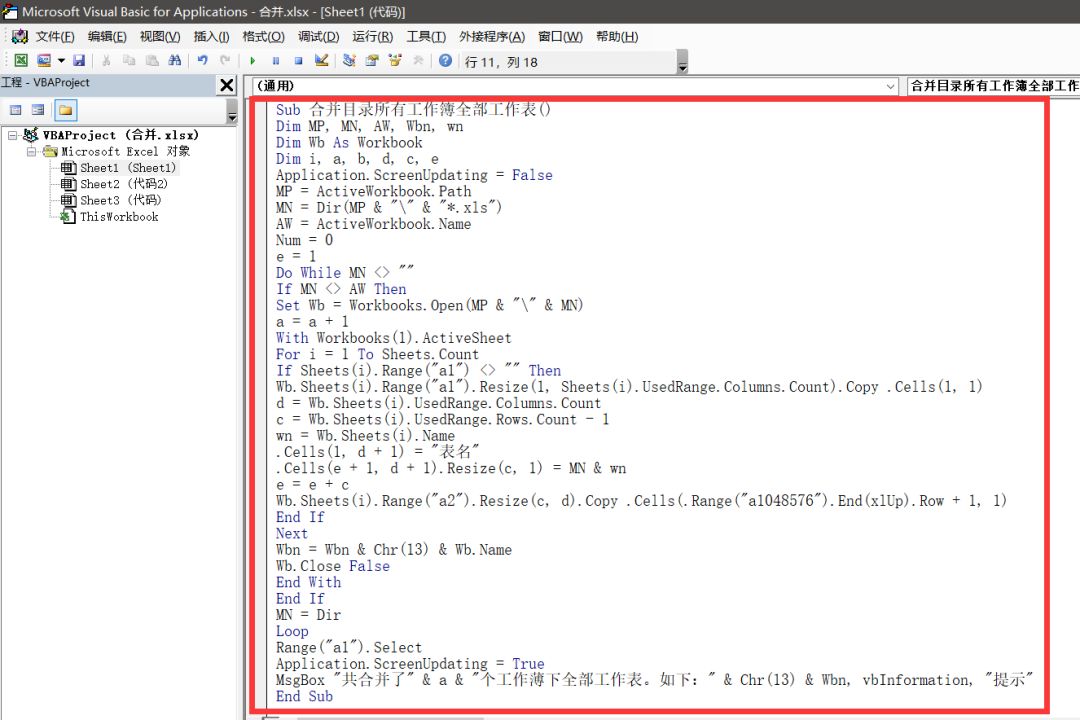1080x720 pixels.
Task: Open main toolbar options arrow
Action: [x=683, y=62]
